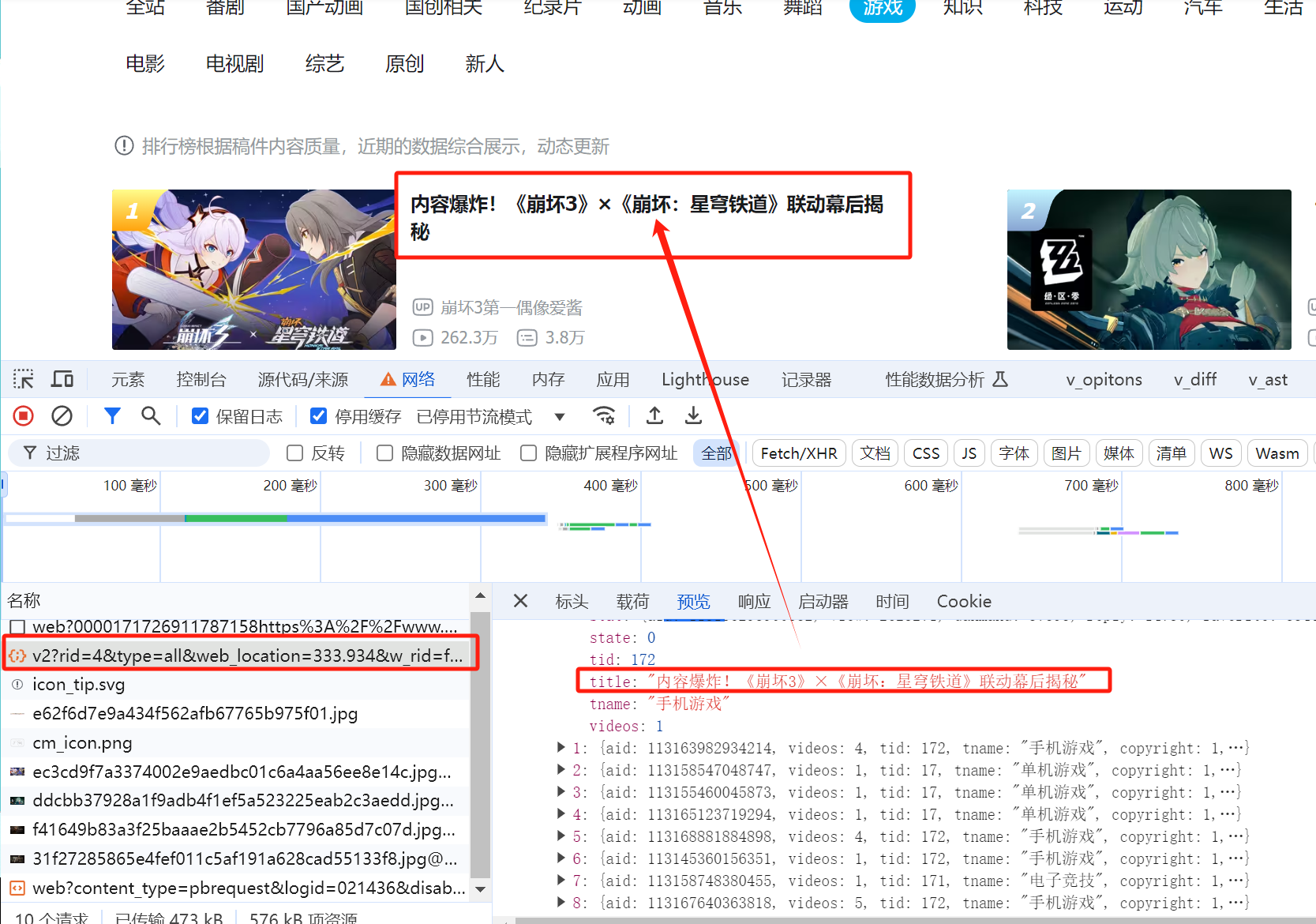Click the UP author icon of rank 1 video
The height and width of the screenshot is (924, 1316).
pyautogui.click(x=423, y=307)
